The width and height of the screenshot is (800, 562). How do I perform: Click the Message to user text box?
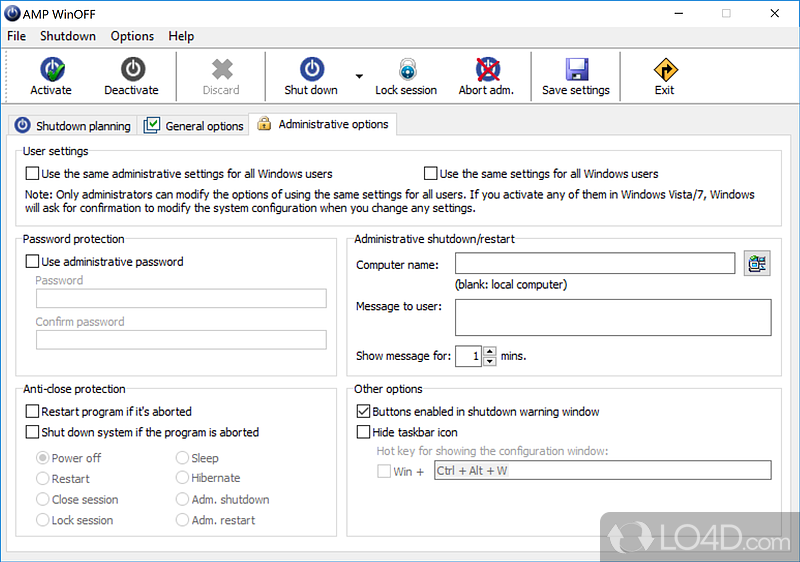tap(613, 317)
